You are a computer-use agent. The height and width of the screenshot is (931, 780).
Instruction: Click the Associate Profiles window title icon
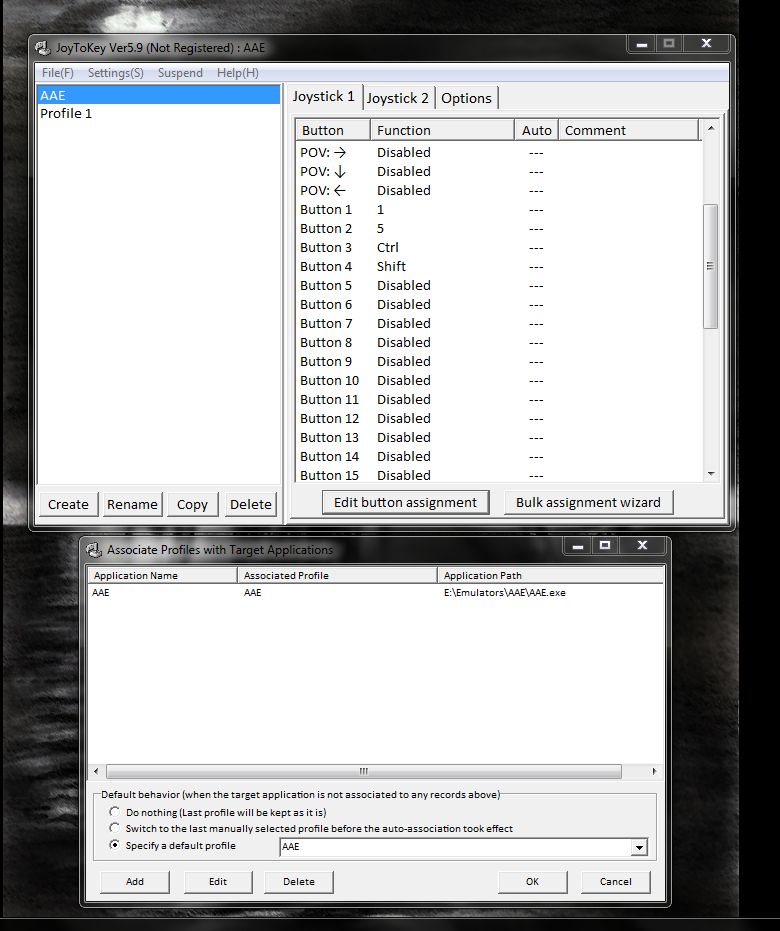point(94,550)
